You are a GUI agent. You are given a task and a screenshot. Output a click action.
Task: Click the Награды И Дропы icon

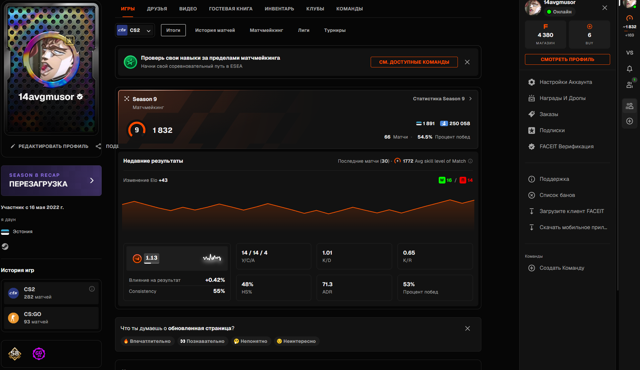(x=531, y=98)
